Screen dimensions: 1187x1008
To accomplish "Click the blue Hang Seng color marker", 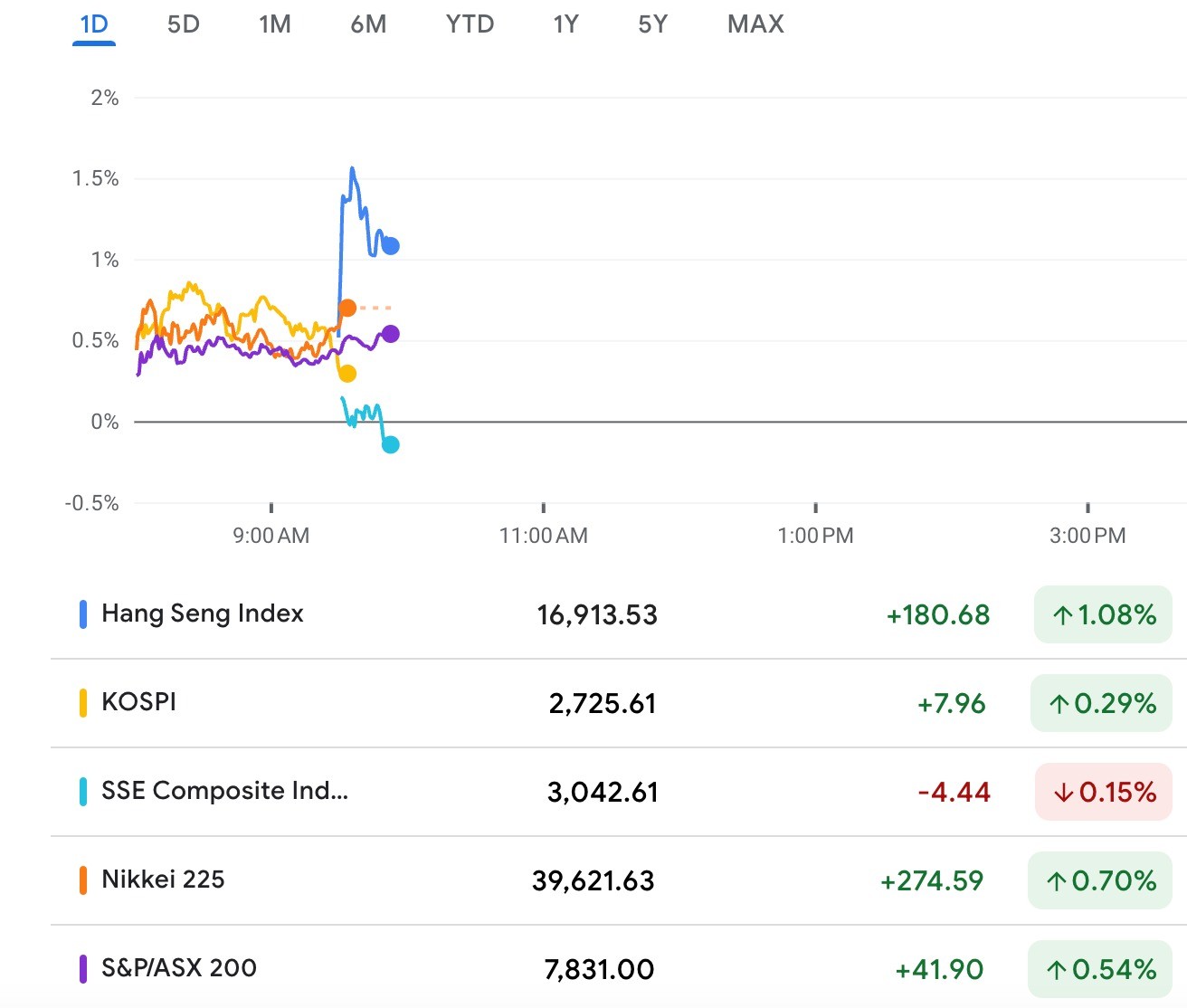I will click(83, 614).
